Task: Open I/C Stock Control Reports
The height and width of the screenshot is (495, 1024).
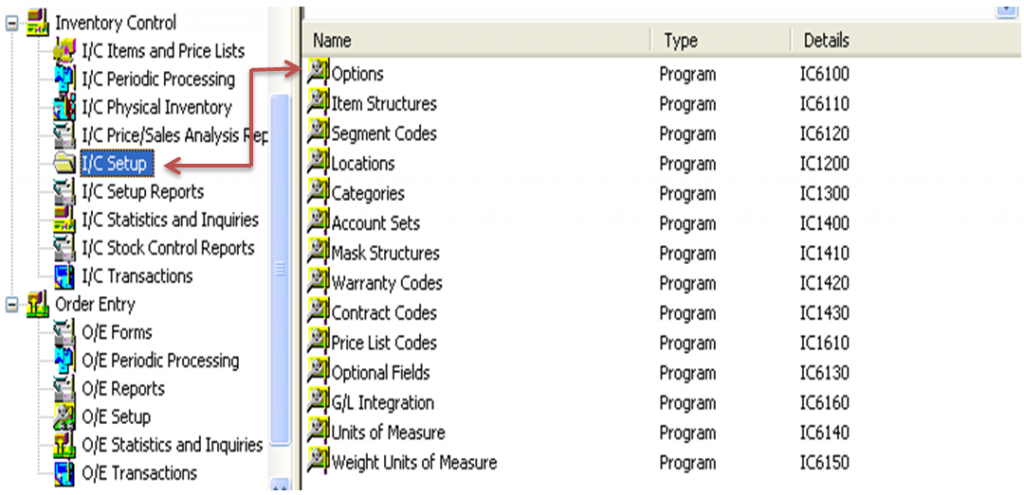Action: click(168, 248)
